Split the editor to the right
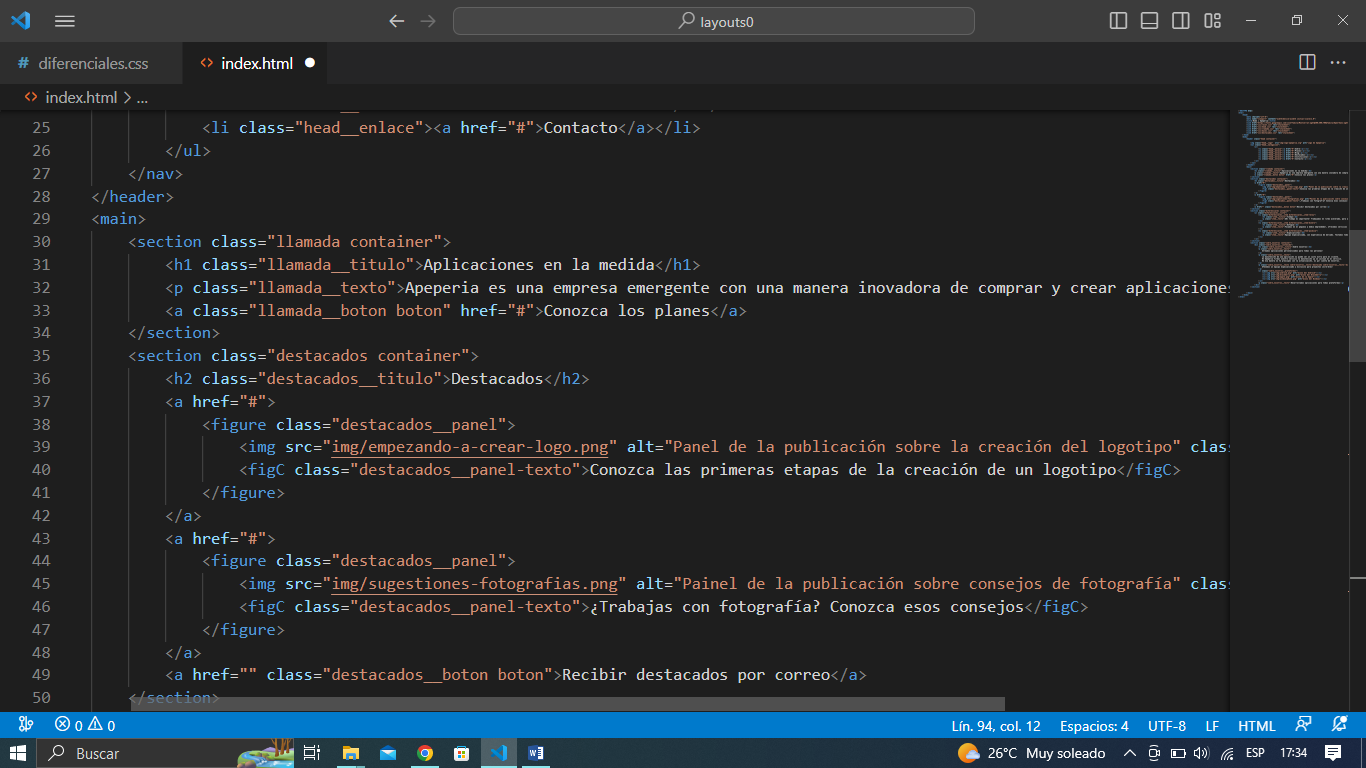The image size is (1366, 768). pyautogui.click(x=1307, y=62)
